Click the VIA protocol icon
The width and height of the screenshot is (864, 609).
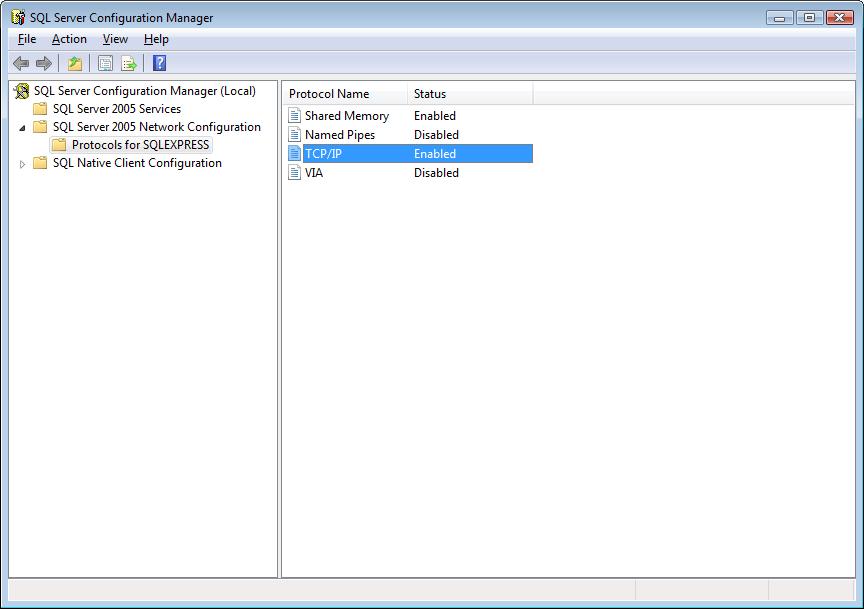295,173
